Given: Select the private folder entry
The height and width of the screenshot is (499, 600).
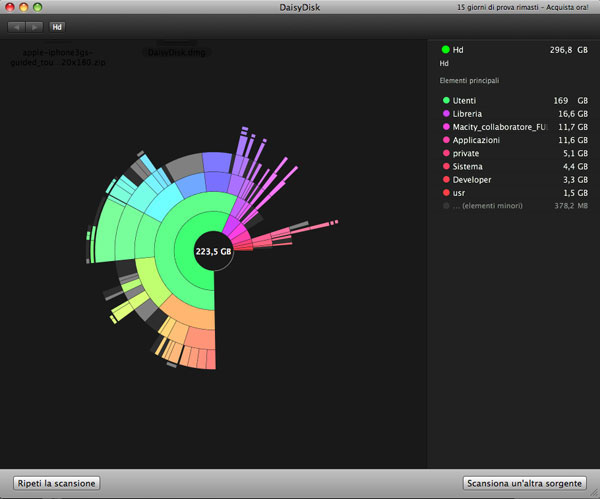Looking at the screenshot, I should click(467, 153).
